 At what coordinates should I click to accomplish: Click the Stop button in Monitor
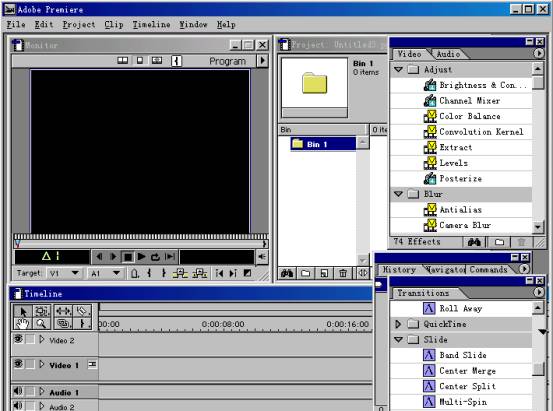[x=128, y=257]
